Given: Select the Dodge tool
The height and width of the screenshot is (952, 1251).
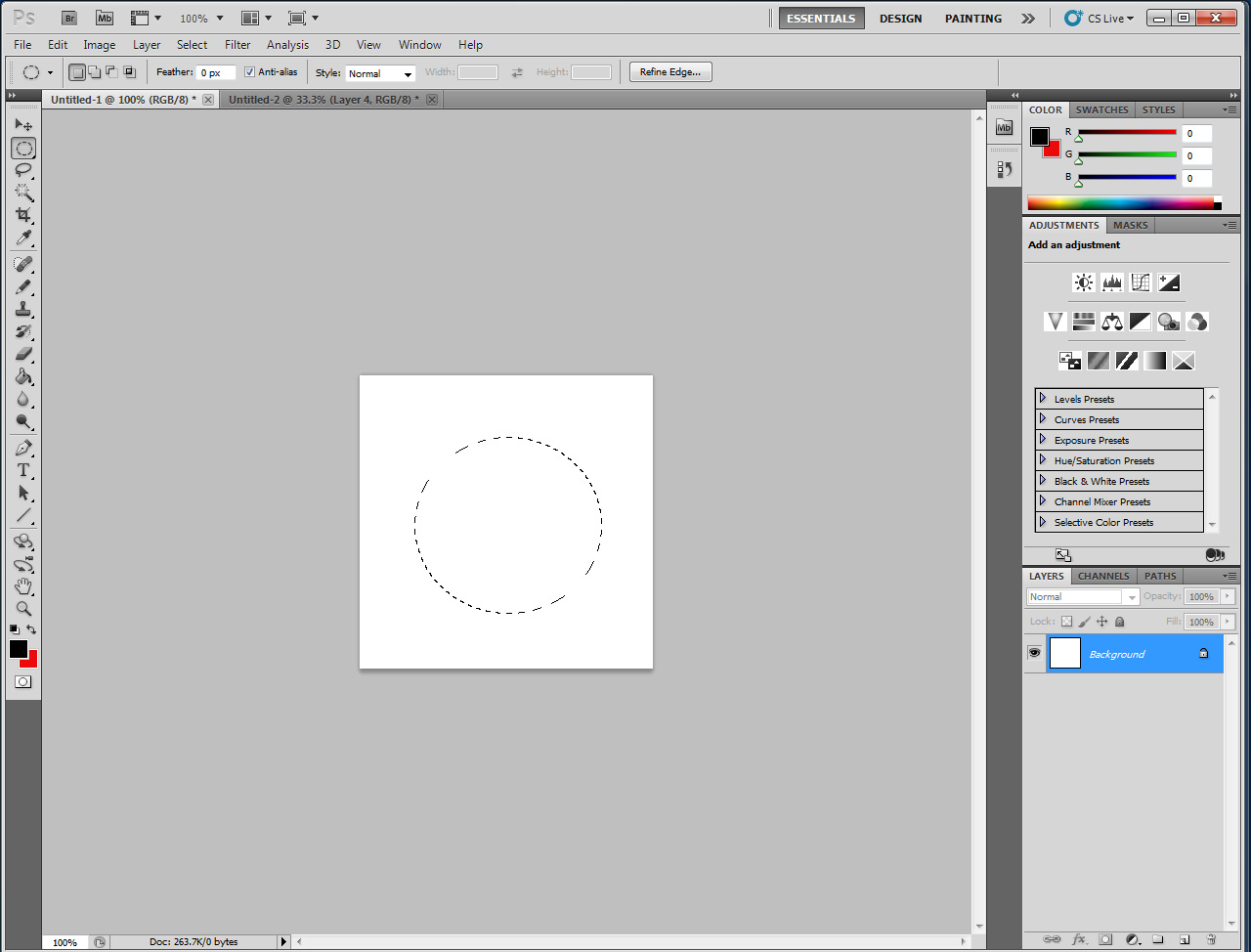Looking at the screenshot, I should (23, 421).
